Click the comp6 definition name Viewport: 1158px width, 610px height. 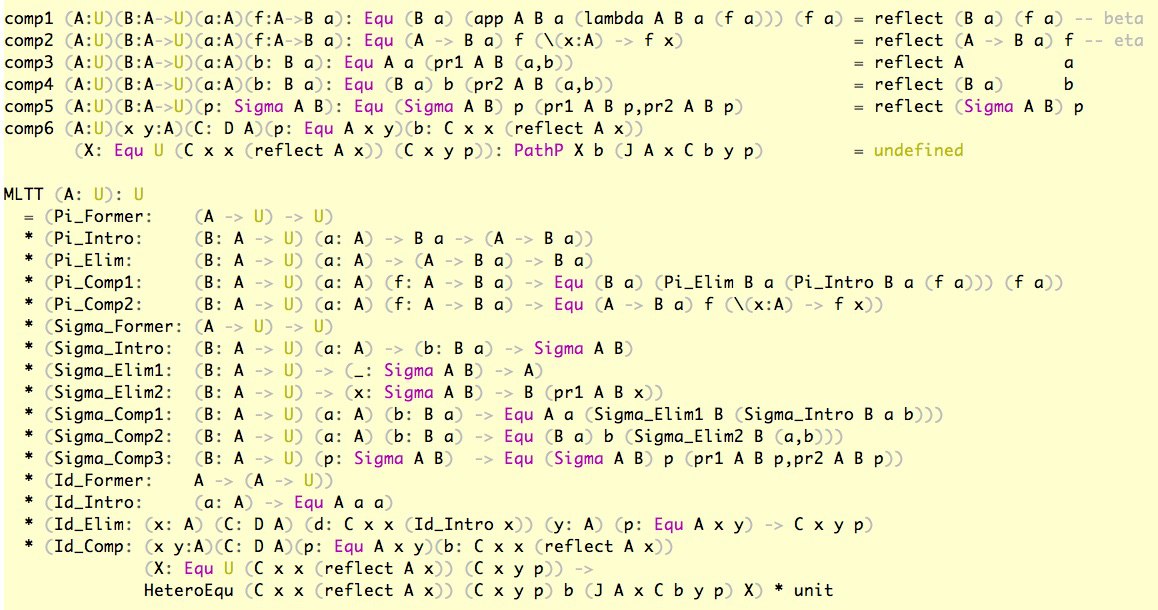pyautogui.click(x=29, y=128)
